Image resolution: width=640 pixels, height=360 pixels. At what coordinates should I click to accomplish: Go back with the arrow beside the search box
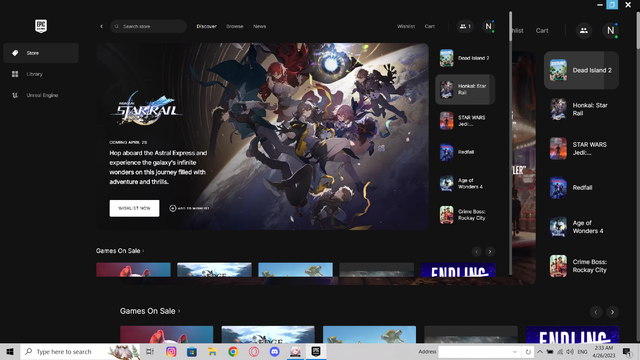coord(101,27)
